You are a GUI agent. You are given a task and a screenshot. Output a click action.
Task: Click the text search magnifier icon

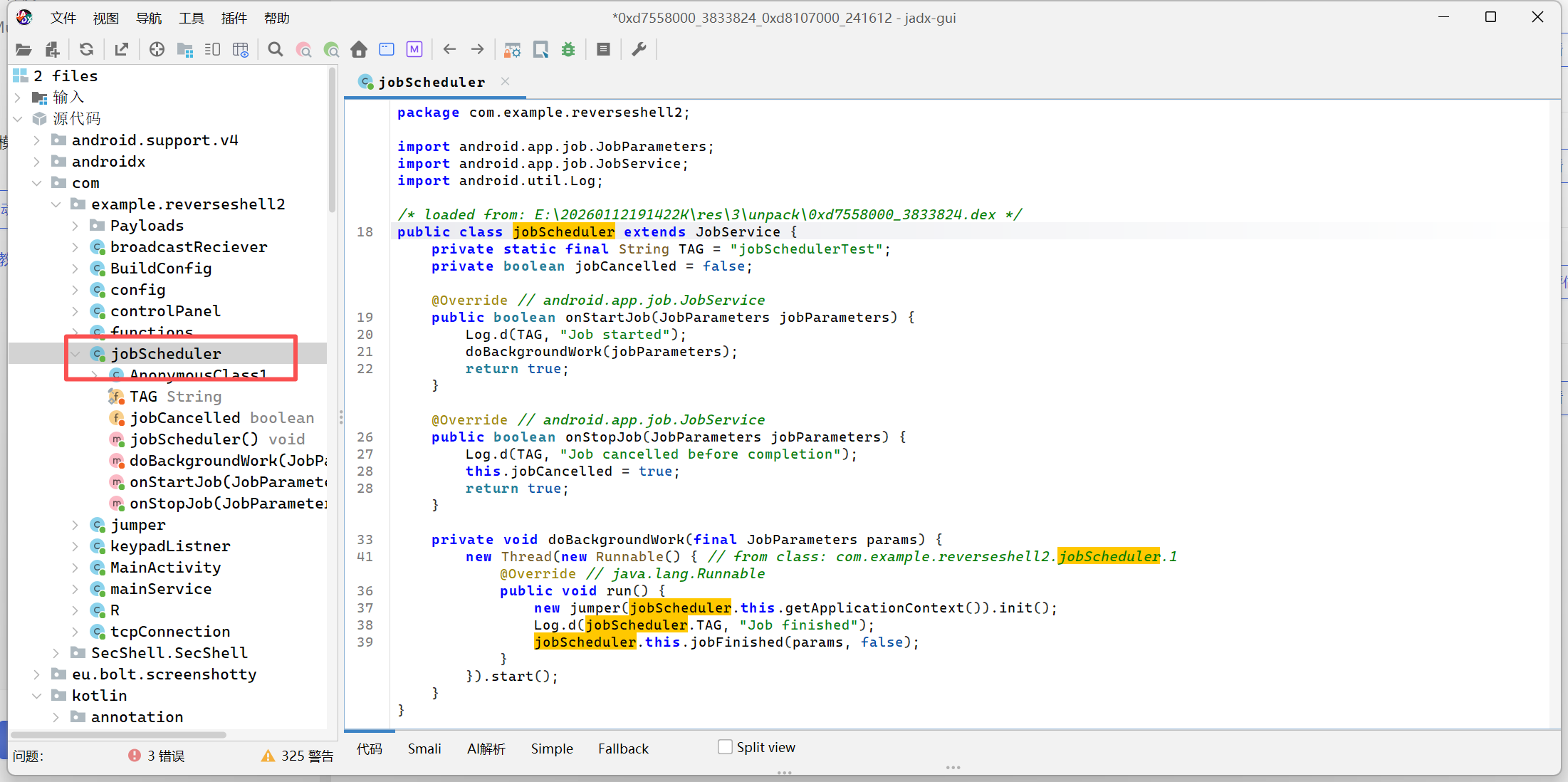[275, 50]
